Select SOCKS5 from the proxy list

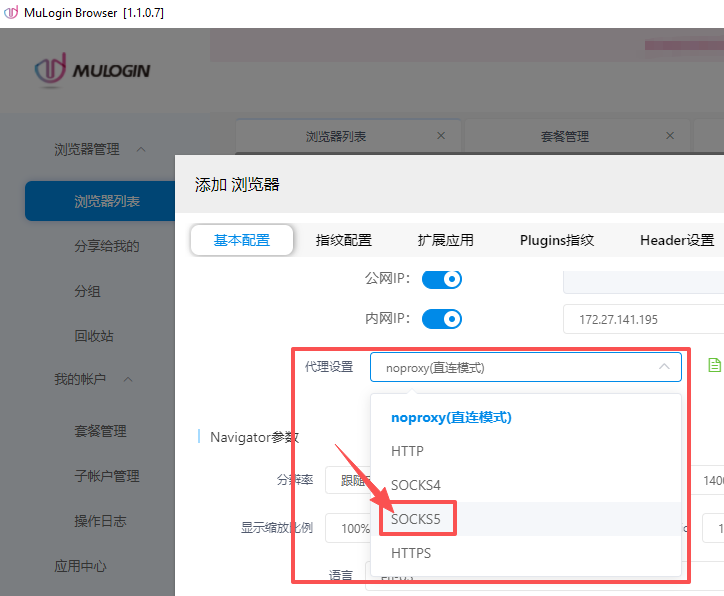(416, 519)
